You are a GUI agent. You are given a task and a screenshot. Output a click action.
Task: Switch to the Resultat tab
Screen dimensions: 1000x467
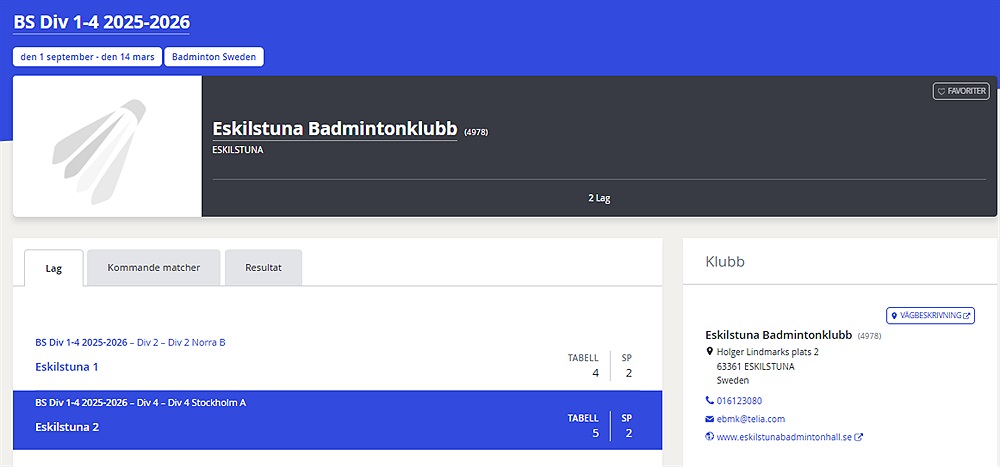point(263,267)
